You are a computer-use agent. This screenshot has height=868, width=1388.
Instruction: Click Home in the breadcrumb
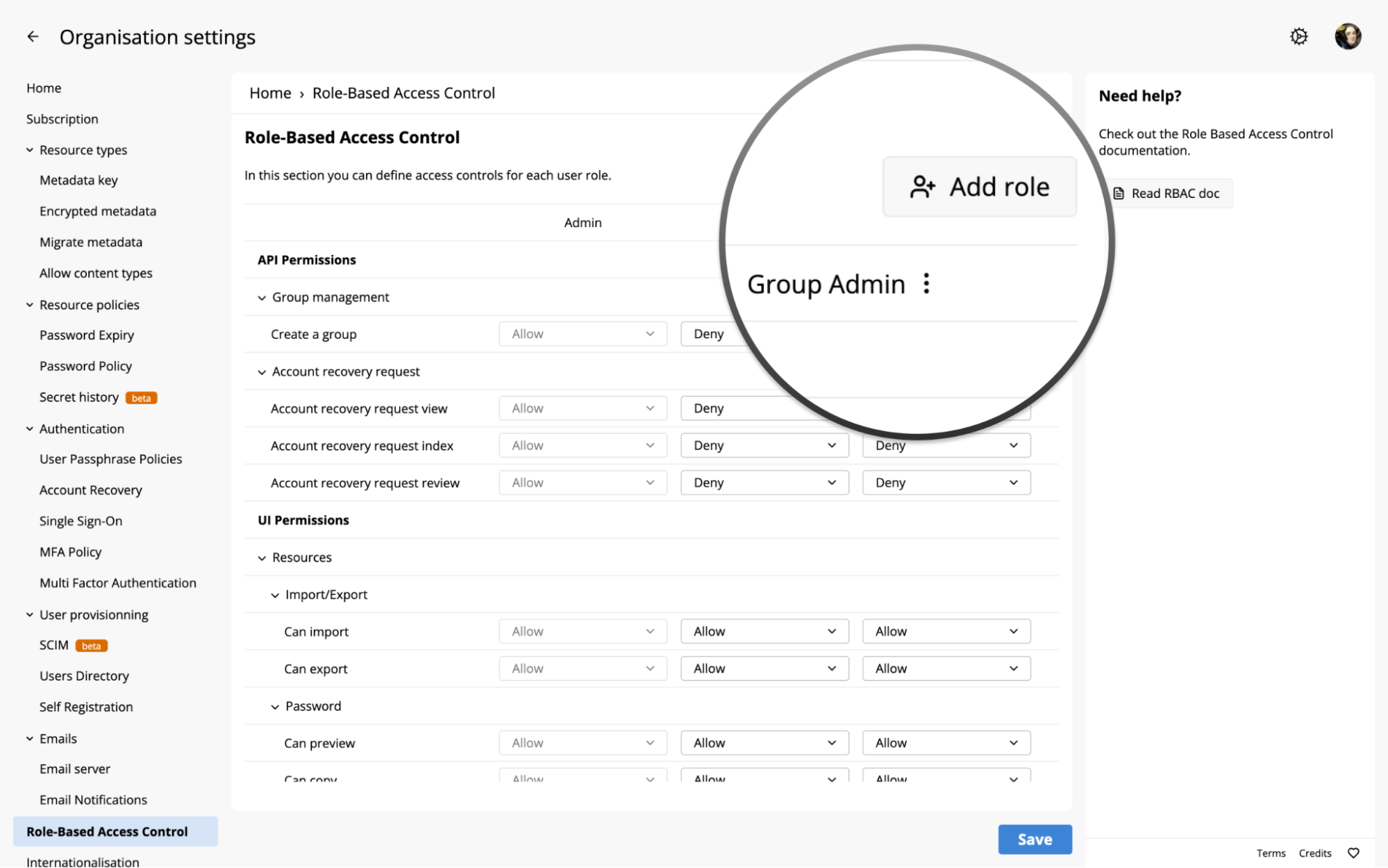tap(270, 93)
